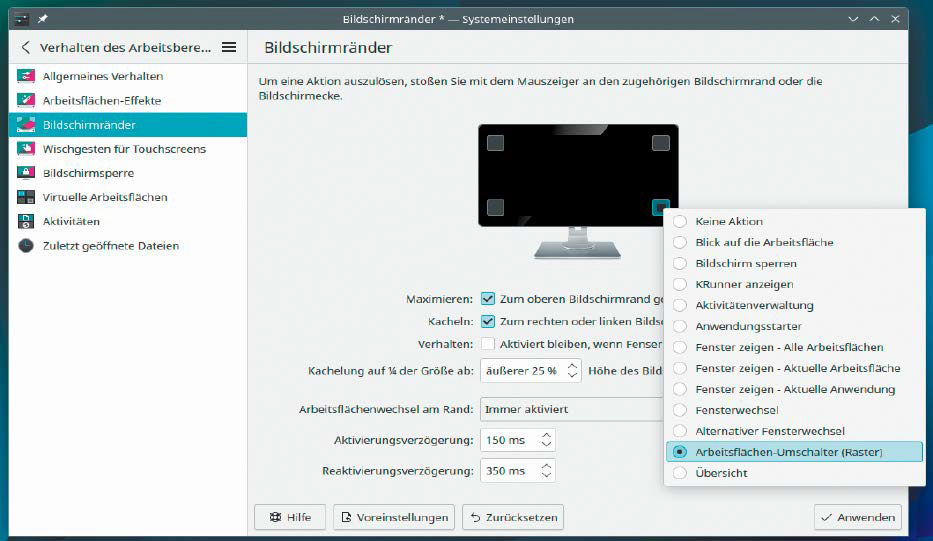Image resolution: width=933 pixels, height=541 pixels.
Task: Open Bildschirmsperre label
Action: tap(88, 173)
